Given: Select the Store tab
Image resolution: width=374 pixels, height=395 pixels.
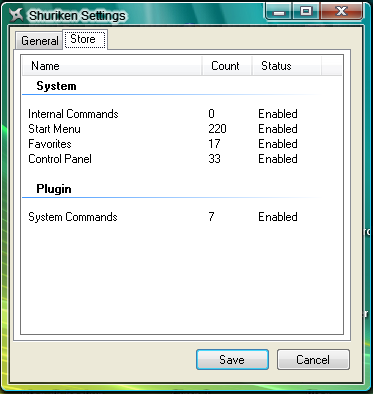Looking at the screenshot, I should 85,39.
